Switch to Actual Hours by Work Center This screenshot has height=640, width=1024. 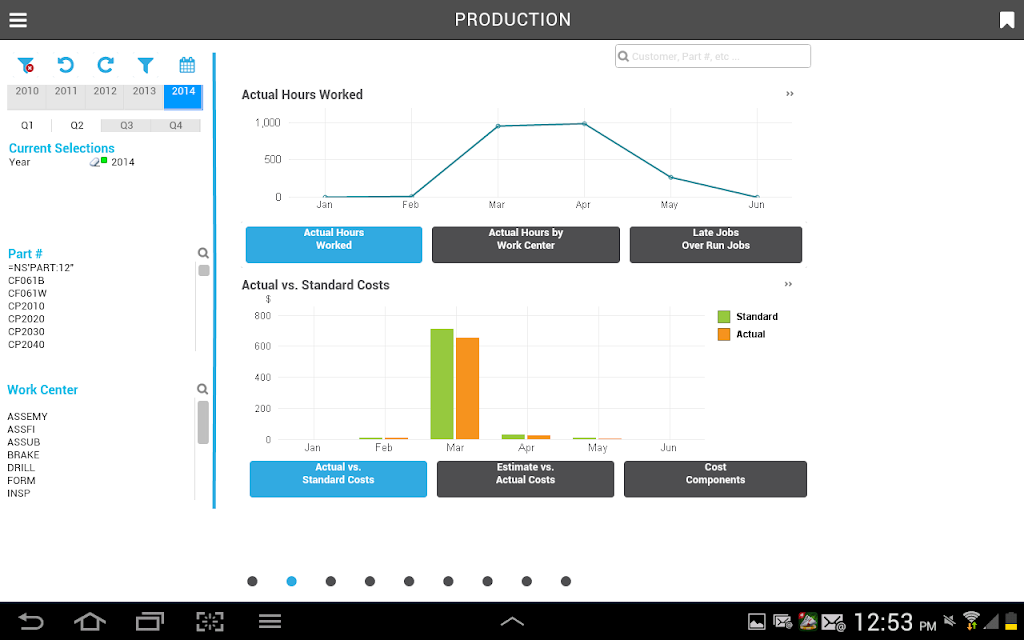coord(526,245)
